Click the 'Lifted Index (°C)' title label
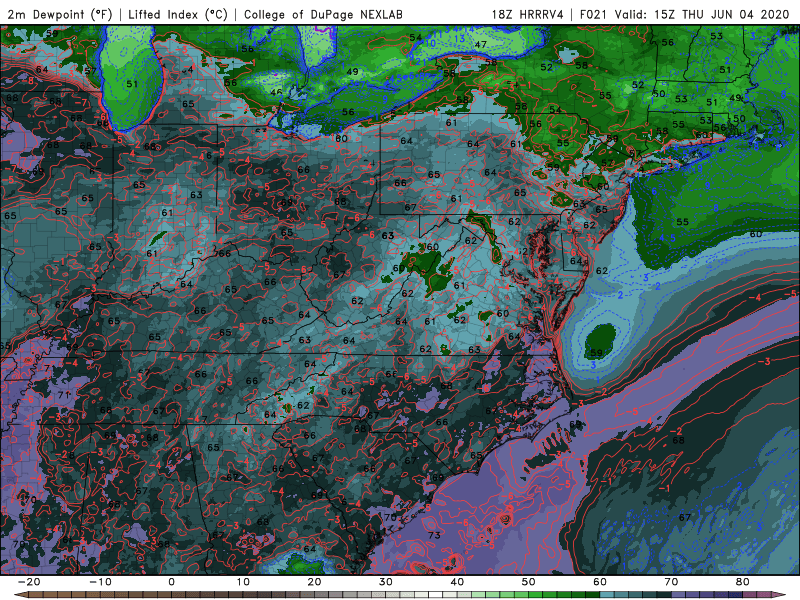This screenshot has width=800, height=600. click(178, 15)
